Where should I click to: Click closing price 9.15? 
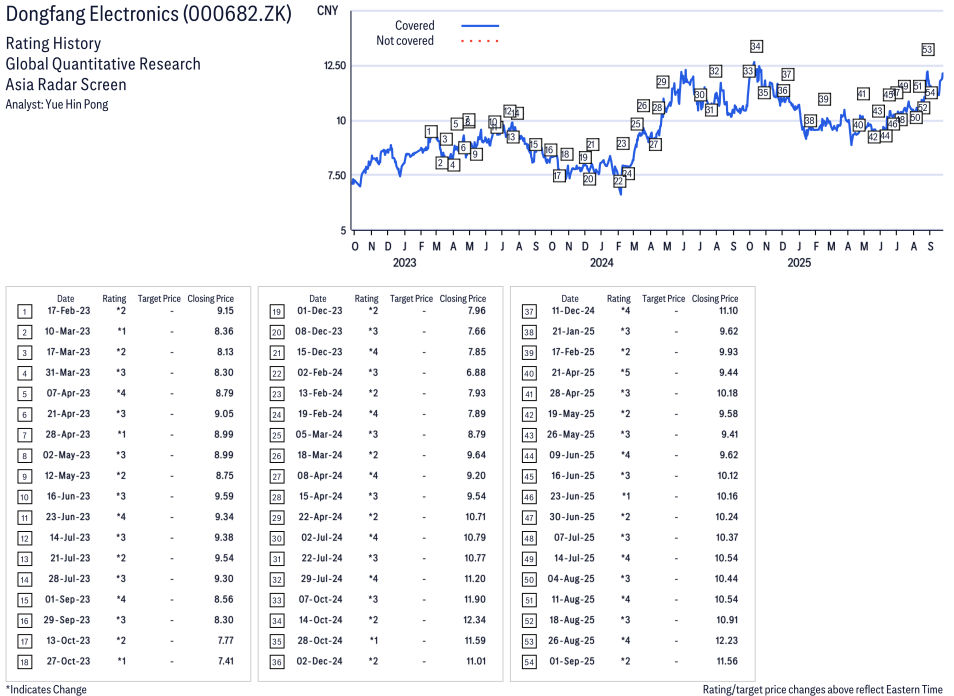click(225, 310)
